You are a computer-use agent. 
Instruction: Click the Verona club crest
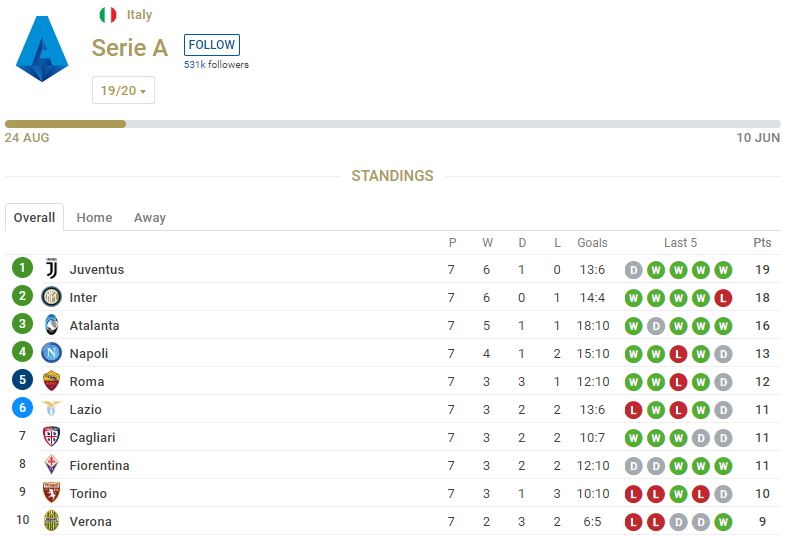52,521
